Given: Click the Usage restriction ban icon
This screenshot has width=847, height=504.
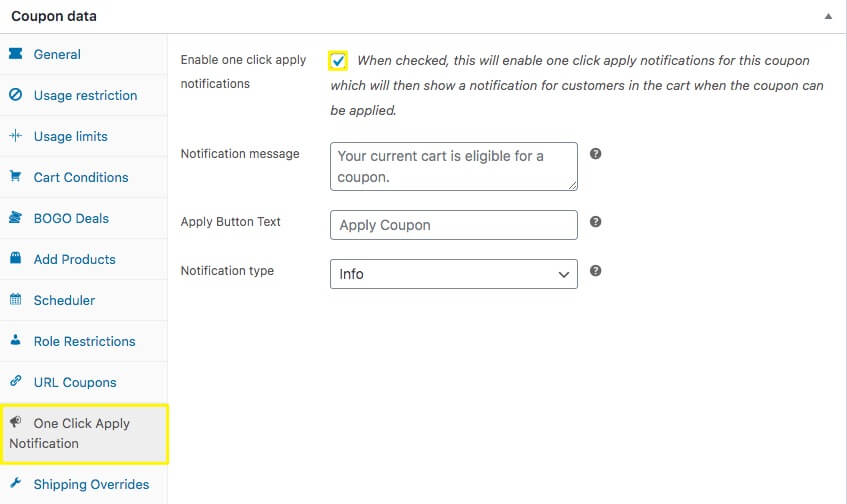Looking at the screenshot, I should click(15, 95).
